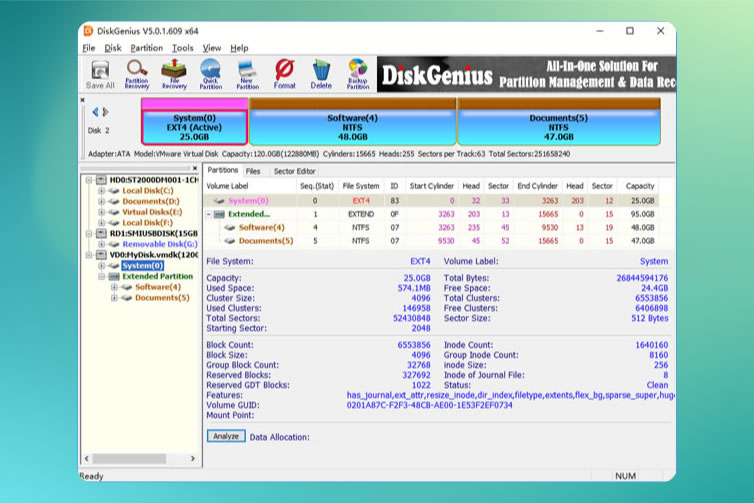Collapse the RD1:SMIUSBDISK disk node
The width and height of the screenshot is (754, 503).
pos(89,233)
